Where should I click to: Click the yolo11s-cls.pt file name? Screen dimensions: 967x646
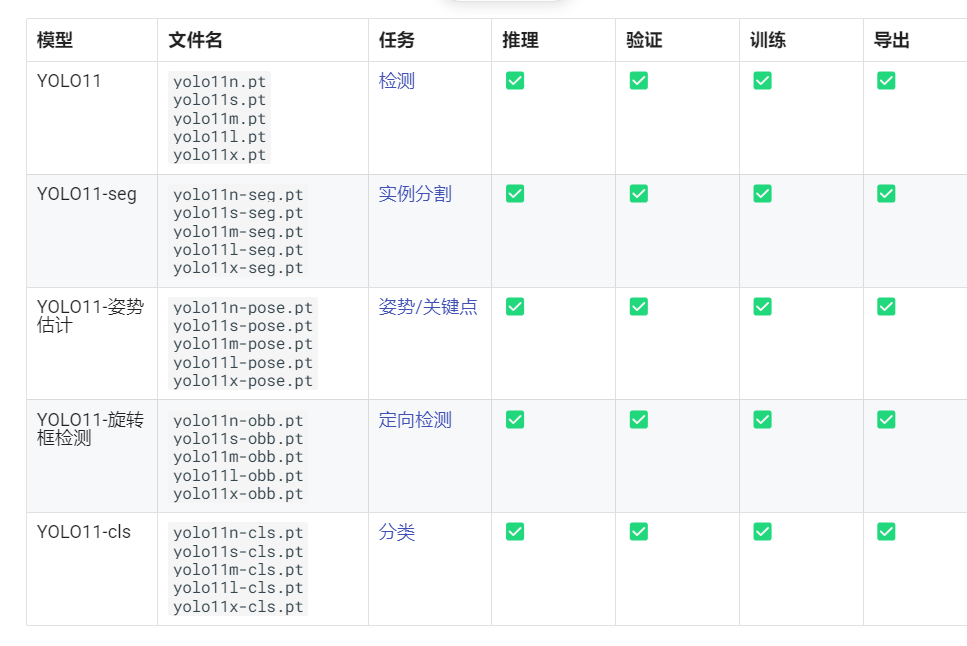238,551
